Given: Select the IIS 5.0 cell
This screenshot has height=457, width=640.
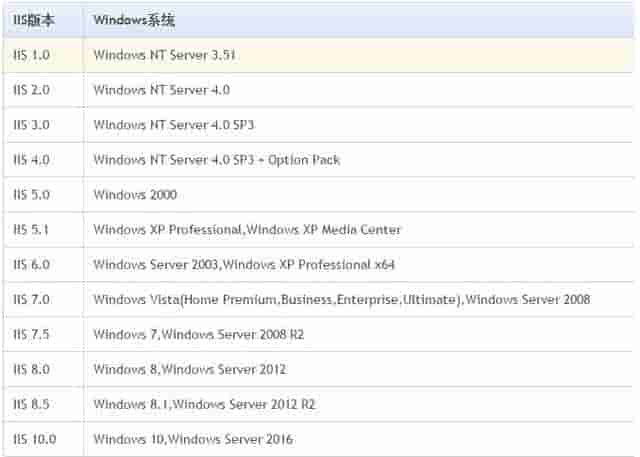Looking at the screenshot, I should pos(32,195).
